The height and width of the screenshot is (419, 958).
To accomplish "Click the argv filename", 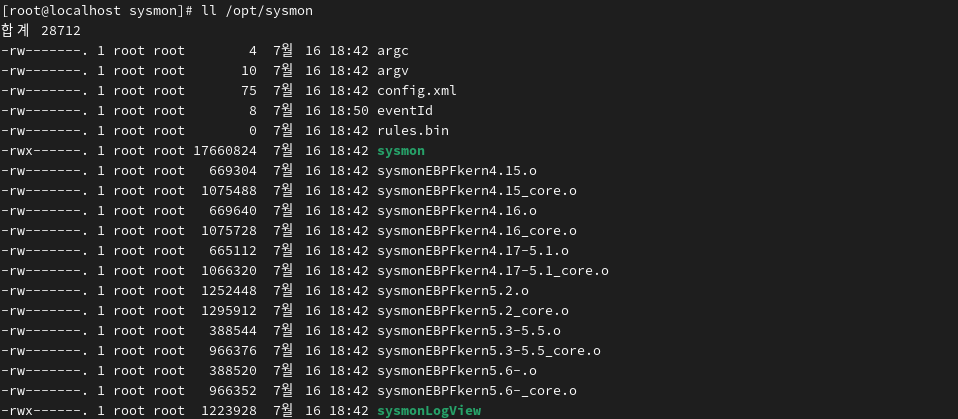I will pyautogui.click(x=393, y=71).
